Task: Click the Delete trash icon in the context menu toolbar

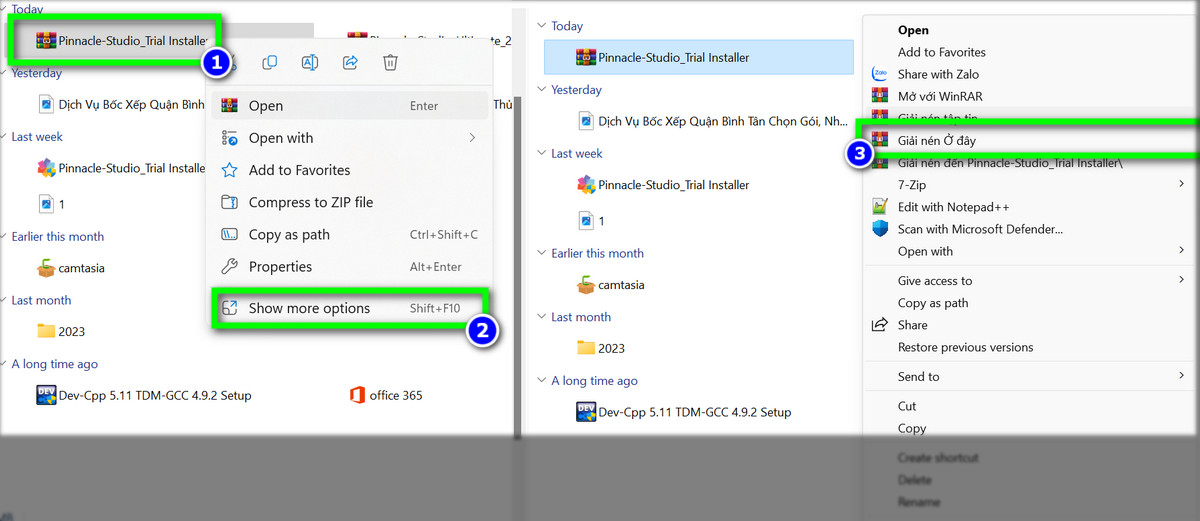Action: 390,63
